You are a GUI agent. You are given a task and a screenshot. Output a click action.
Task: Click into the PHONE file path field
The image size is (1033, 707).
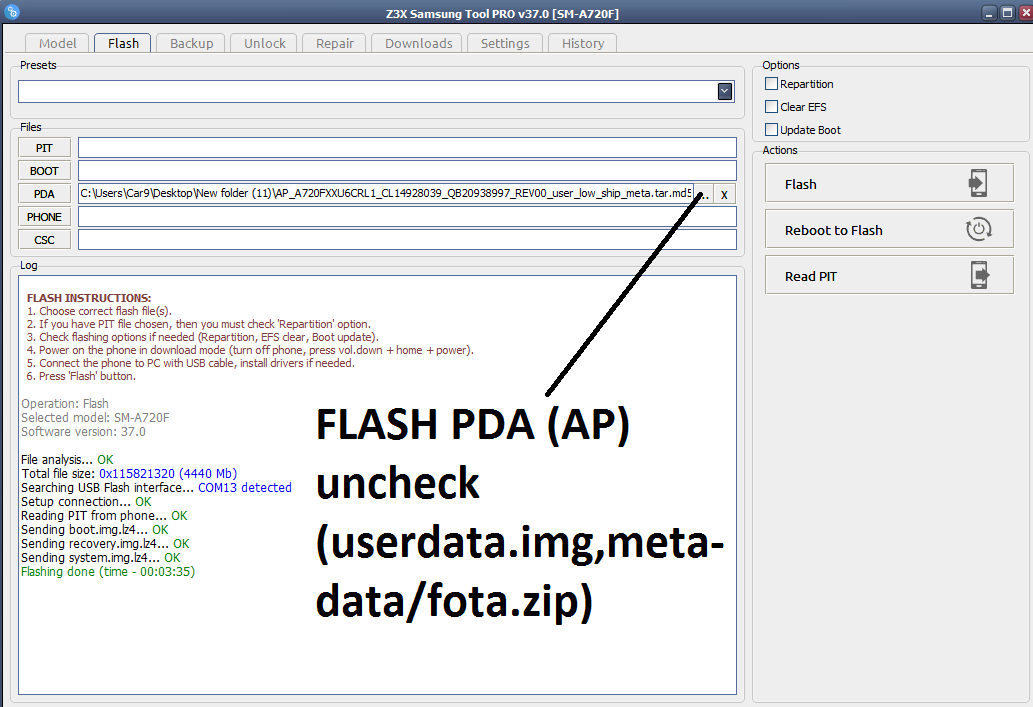407,217
